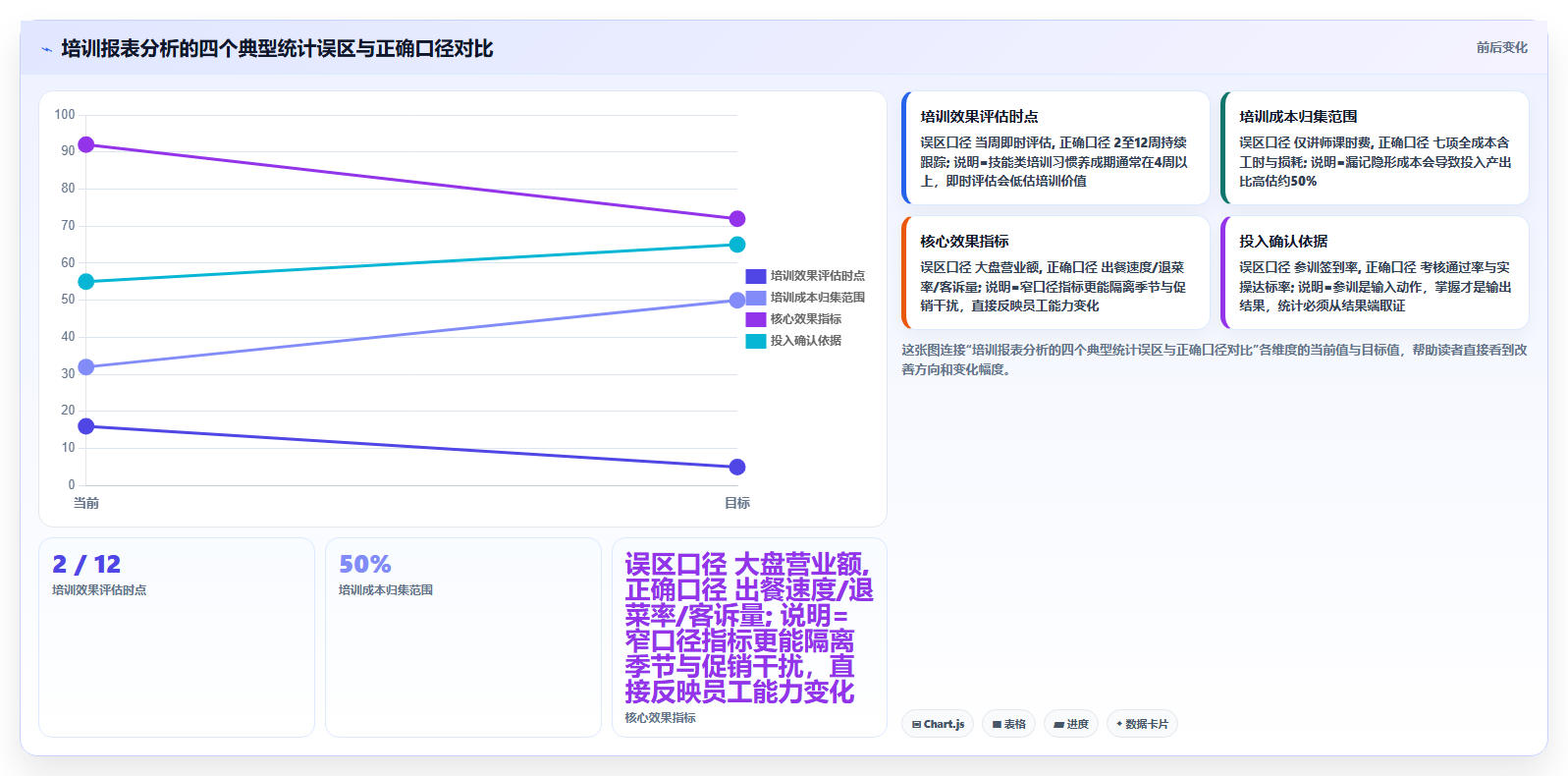Click the purple data point at 目标 value 72

[x=737, y=219]
